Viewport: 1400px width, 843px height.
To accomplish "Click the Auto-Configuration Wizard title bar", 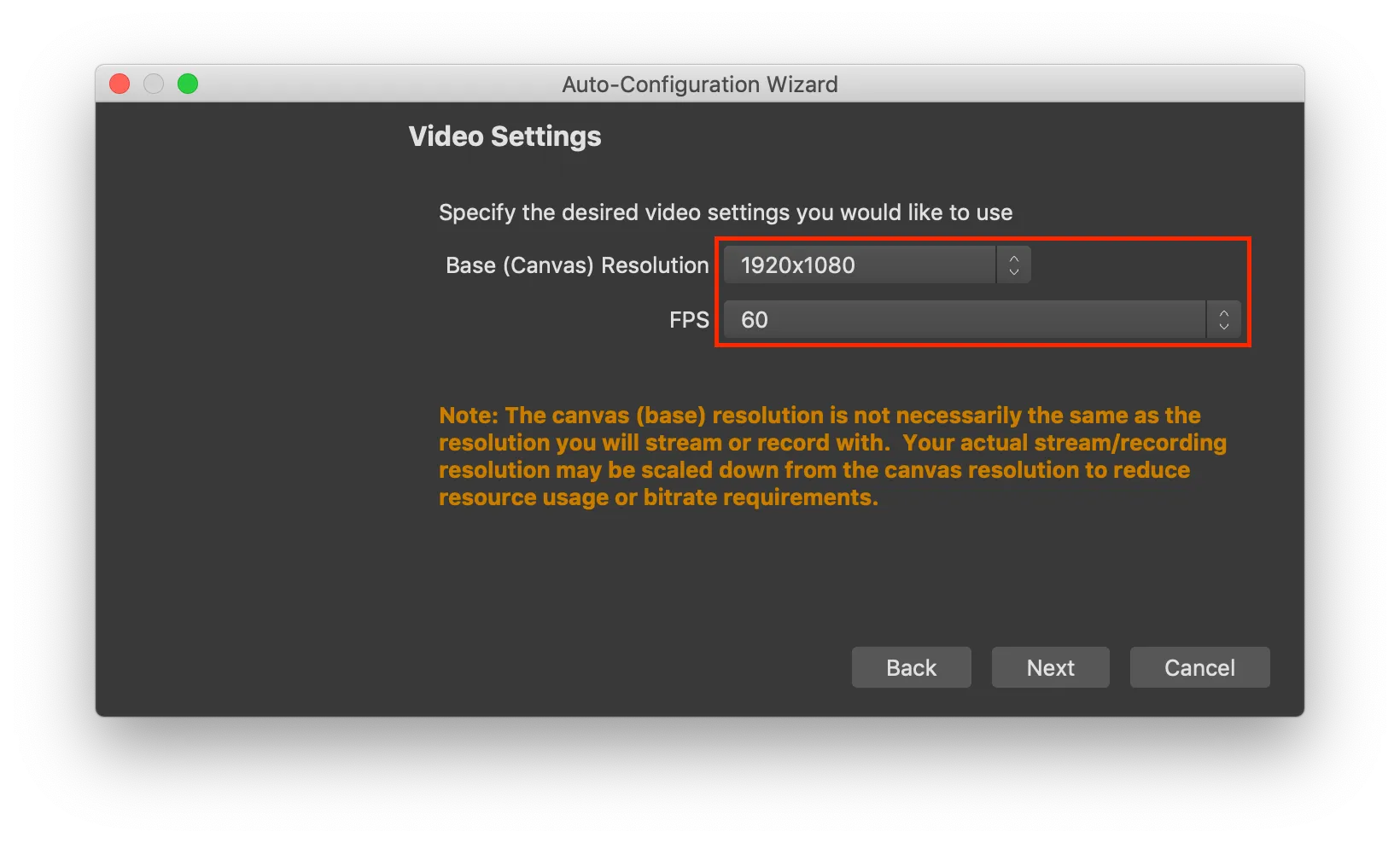I will (x=699, y=84).
